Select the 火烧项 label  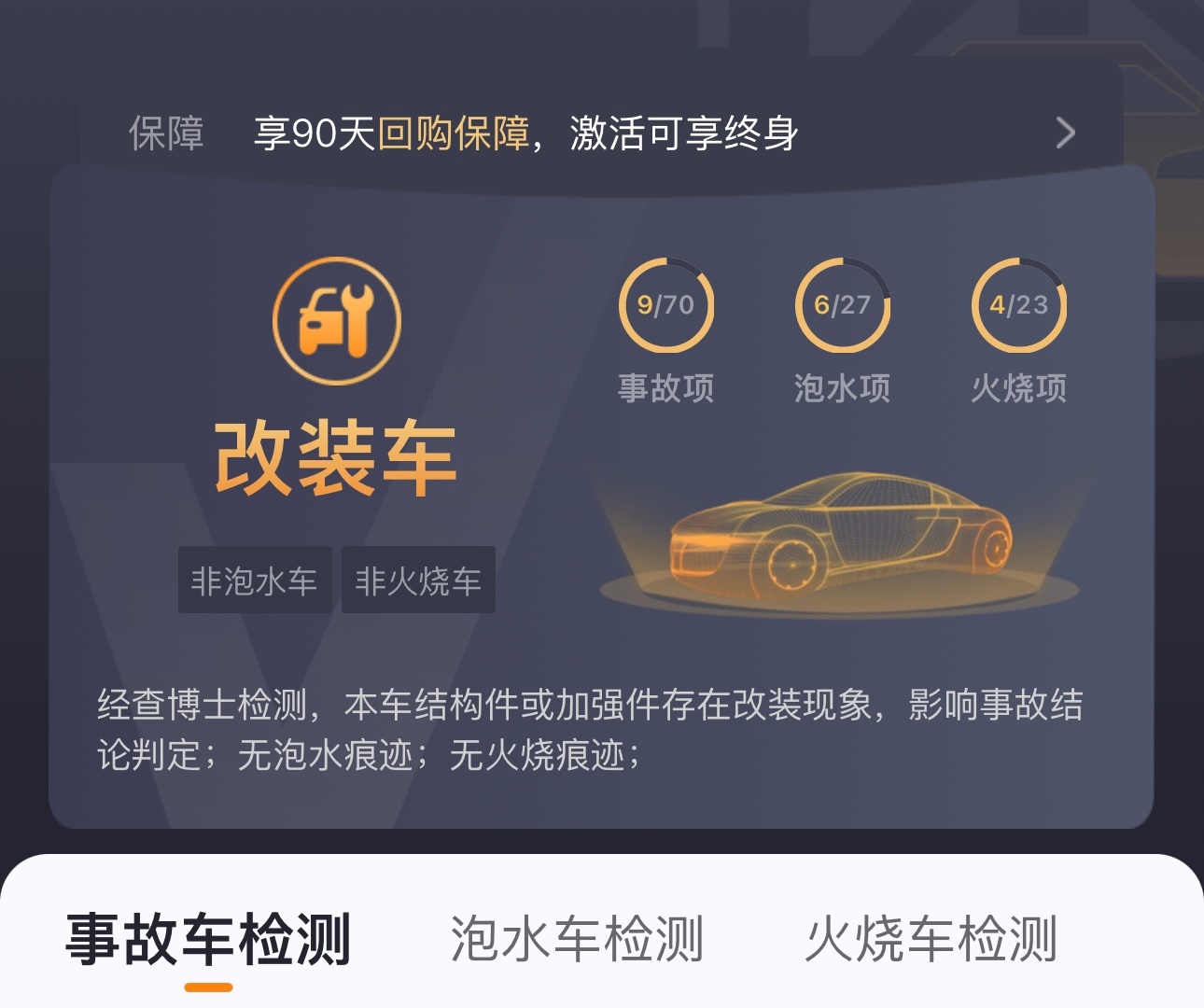[1019, 387]
